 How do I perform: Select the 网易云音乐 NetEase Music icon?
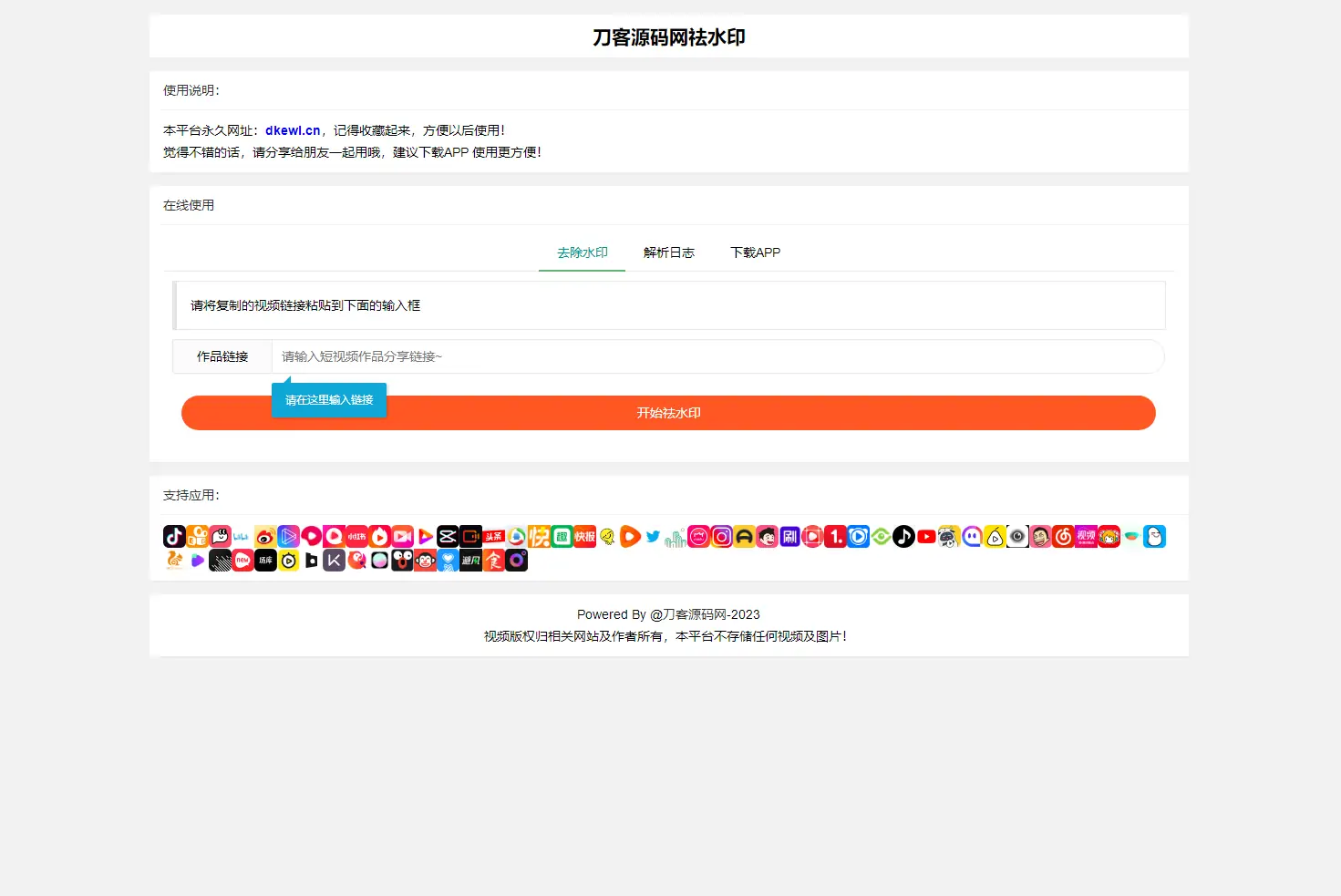[1063, 536]
